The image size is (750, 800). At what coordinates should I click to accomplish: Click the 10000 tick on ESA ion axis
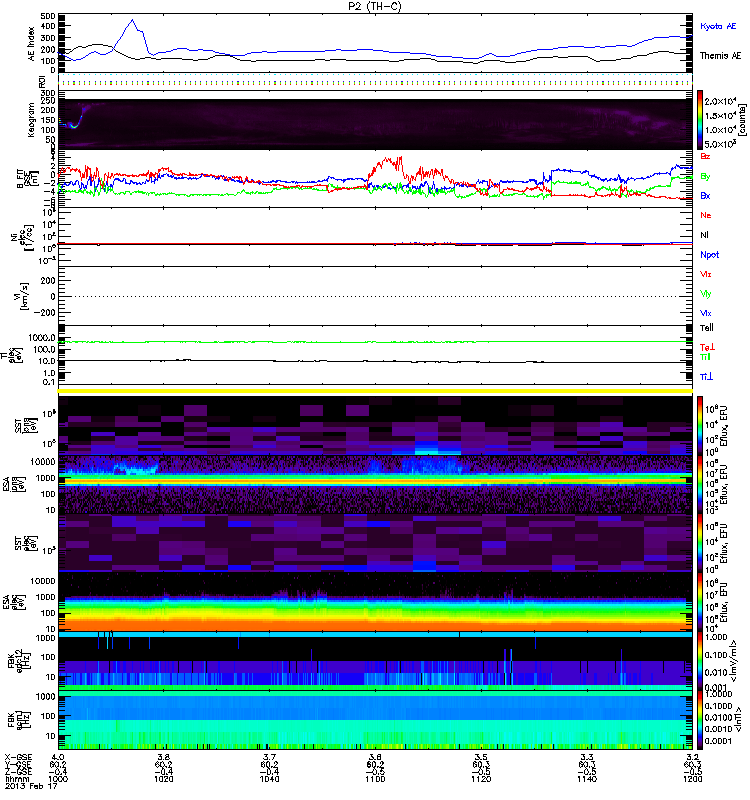tap(43, 462)
